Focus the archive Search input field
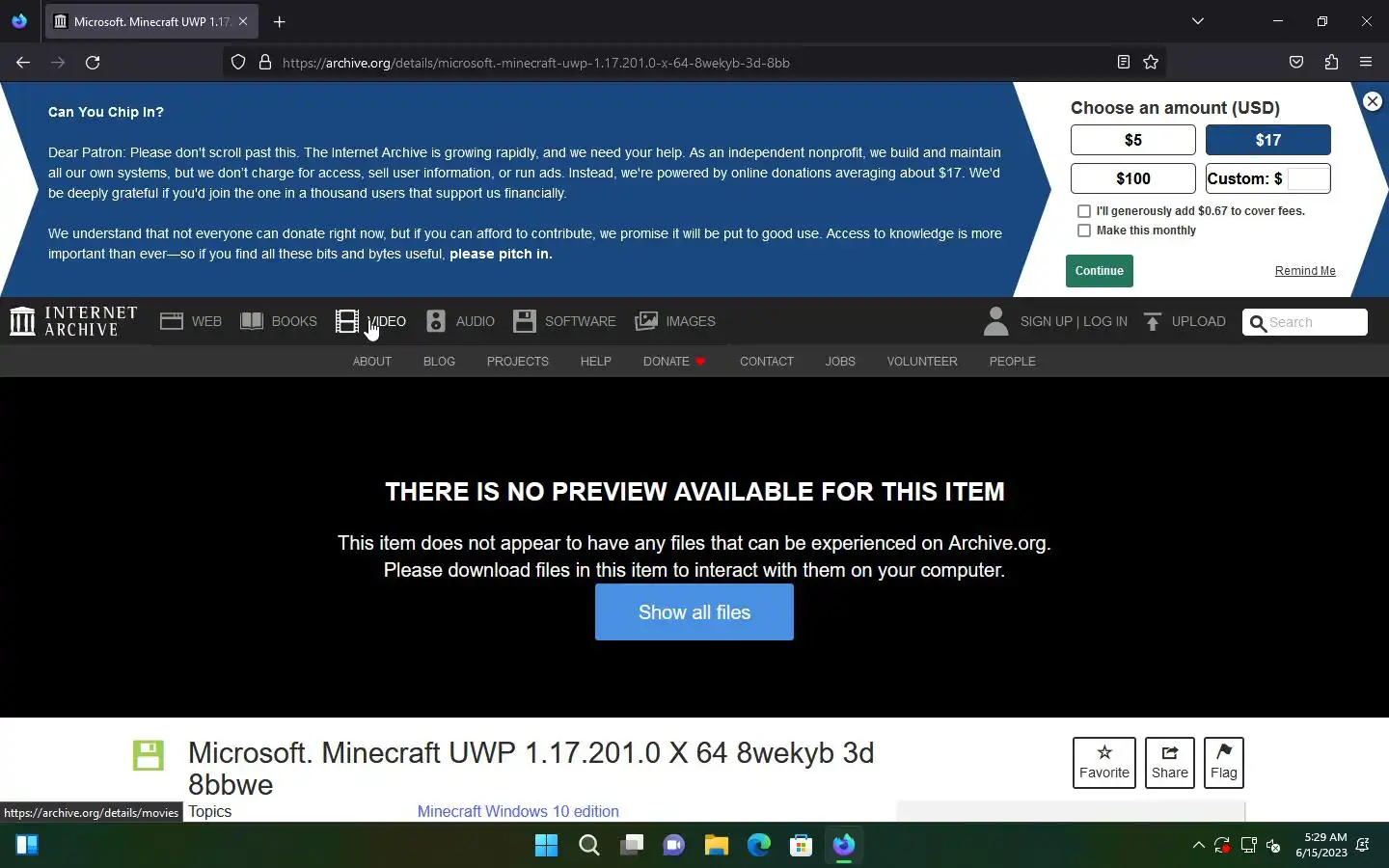The height and width of the screenshot is (868, 1389). pyautogui.click(x=1316, y=323)
